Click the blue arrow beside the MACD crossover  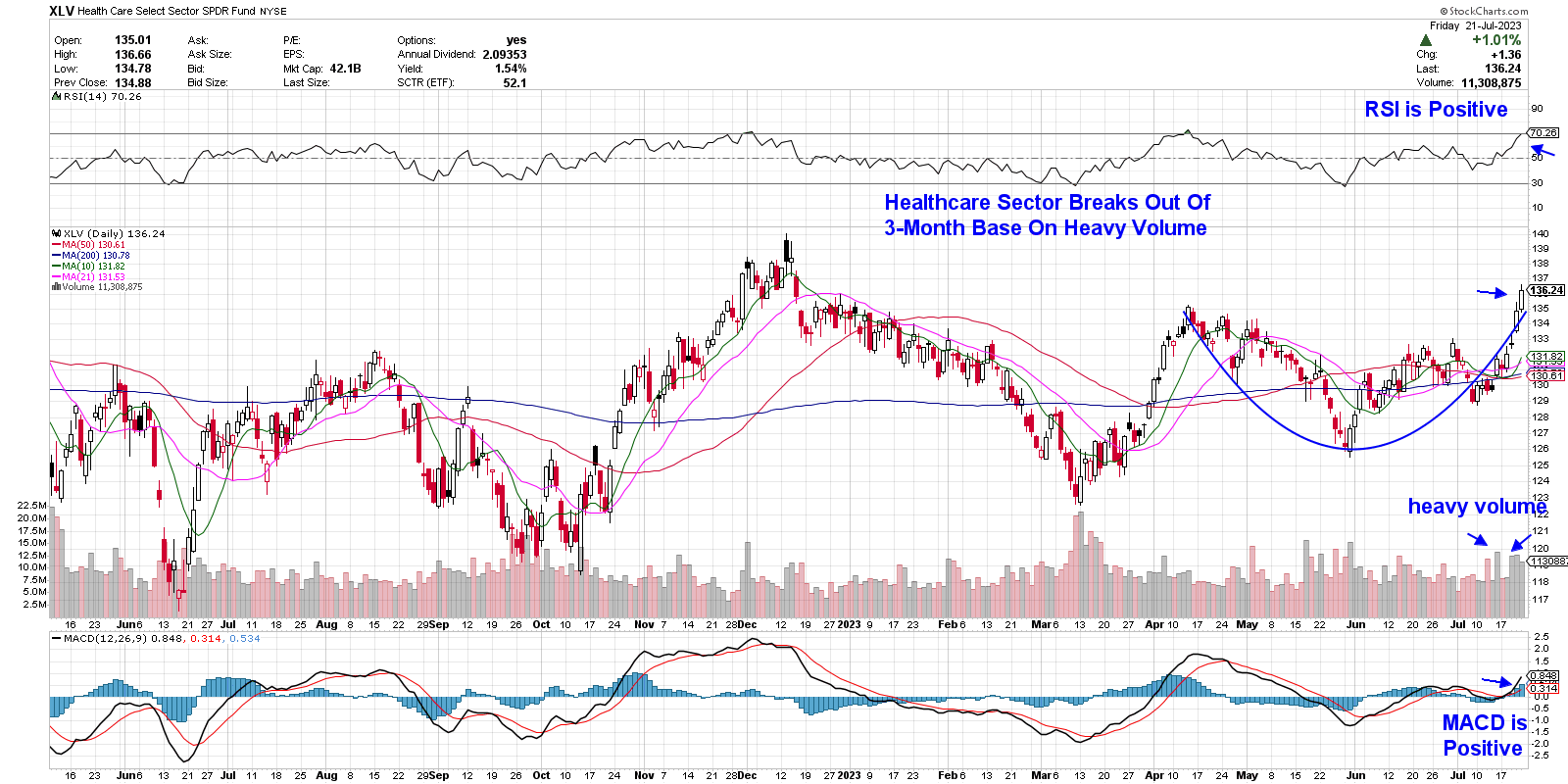1496,681
